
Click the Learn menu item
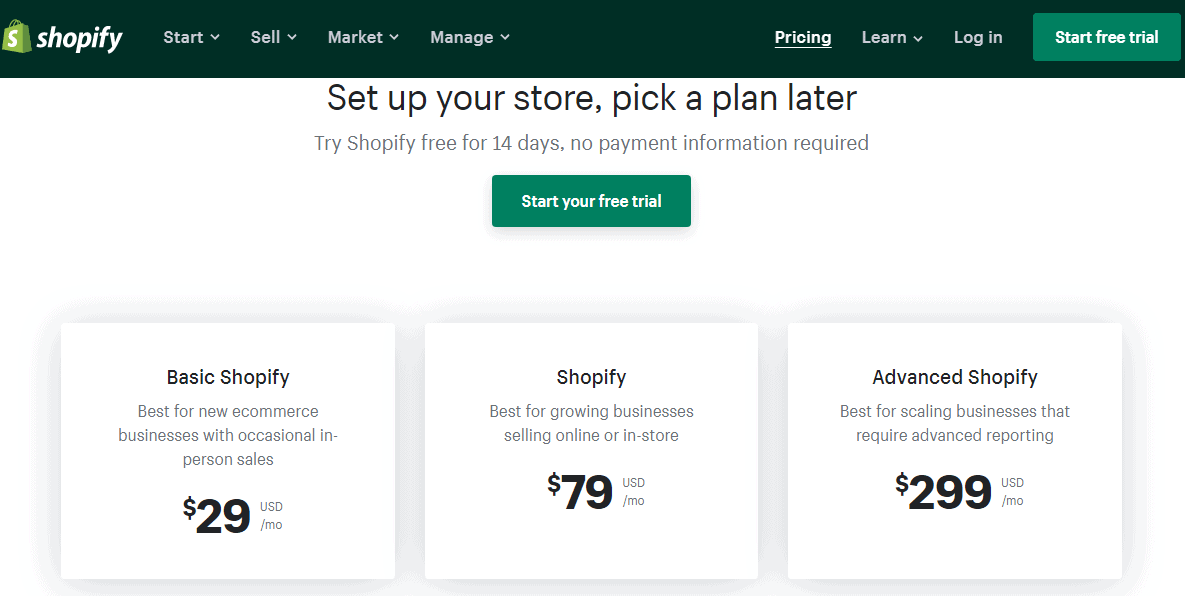(884, 37)
